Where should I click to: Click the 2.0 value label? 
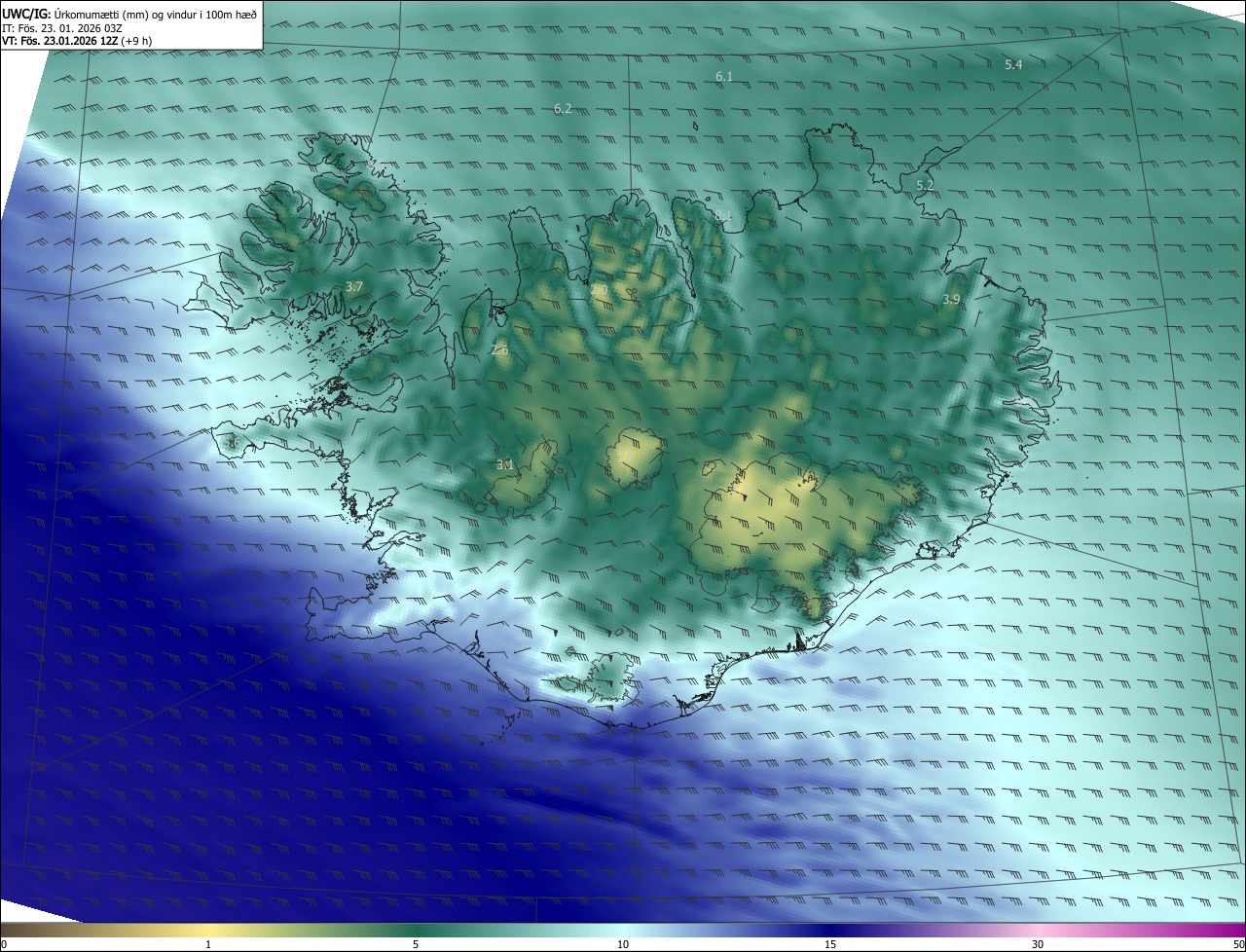tap(599, 290)
